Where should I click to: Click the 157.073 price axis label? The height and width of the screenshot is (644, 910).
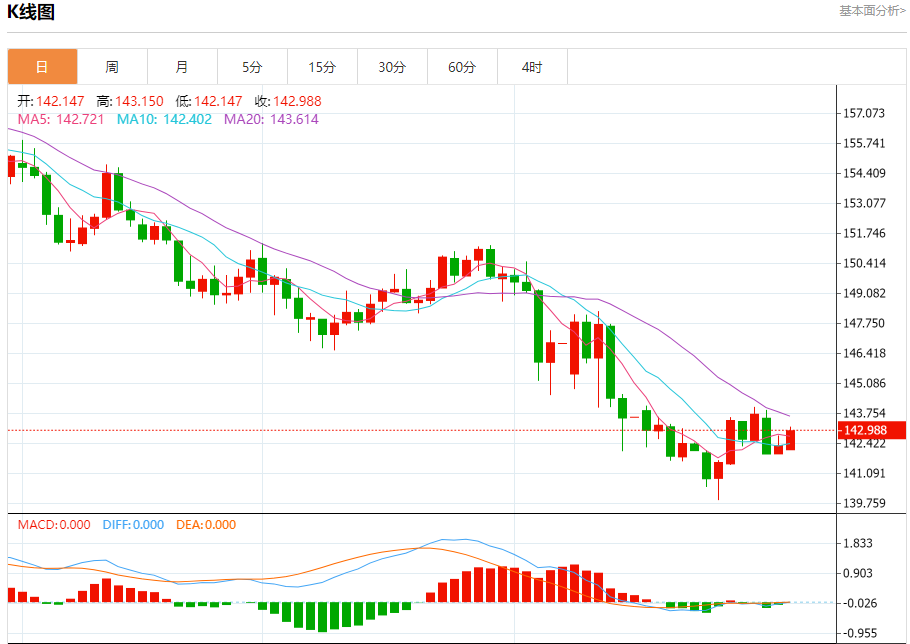[x=864, y=113]
